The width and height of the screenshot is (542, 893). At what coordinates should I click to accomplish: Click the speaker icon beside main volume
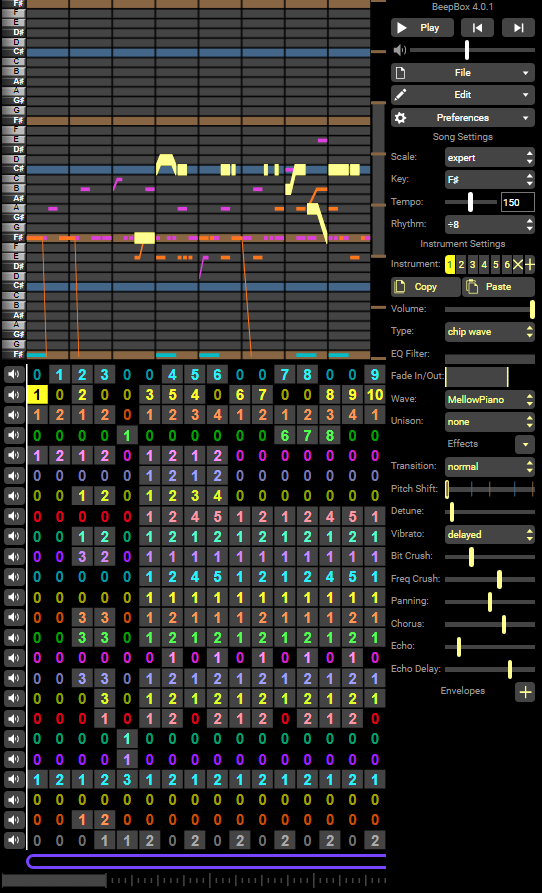[400, 50]
